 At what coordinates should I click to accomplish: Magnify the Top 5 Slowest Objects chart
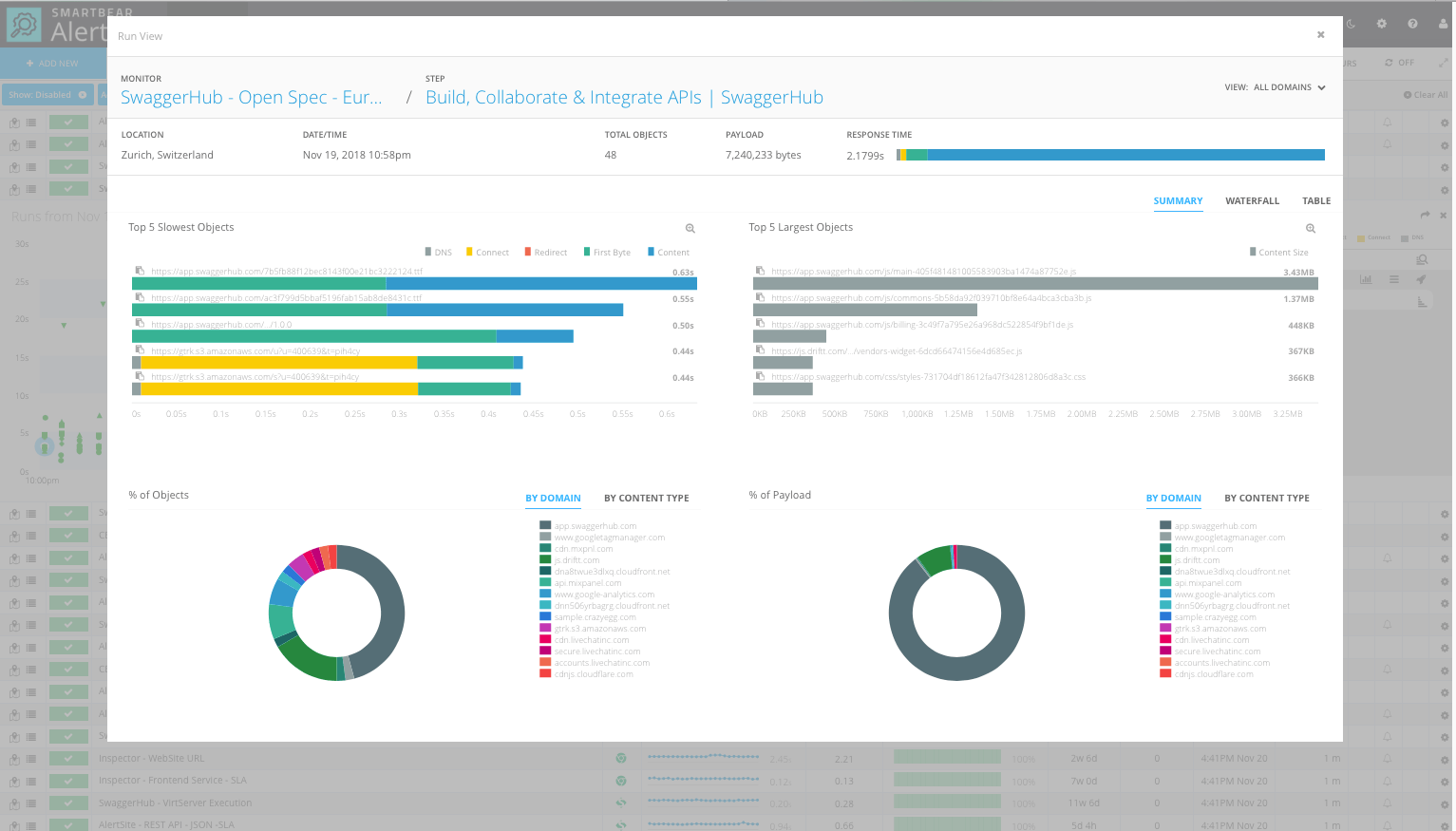[690, 228]
